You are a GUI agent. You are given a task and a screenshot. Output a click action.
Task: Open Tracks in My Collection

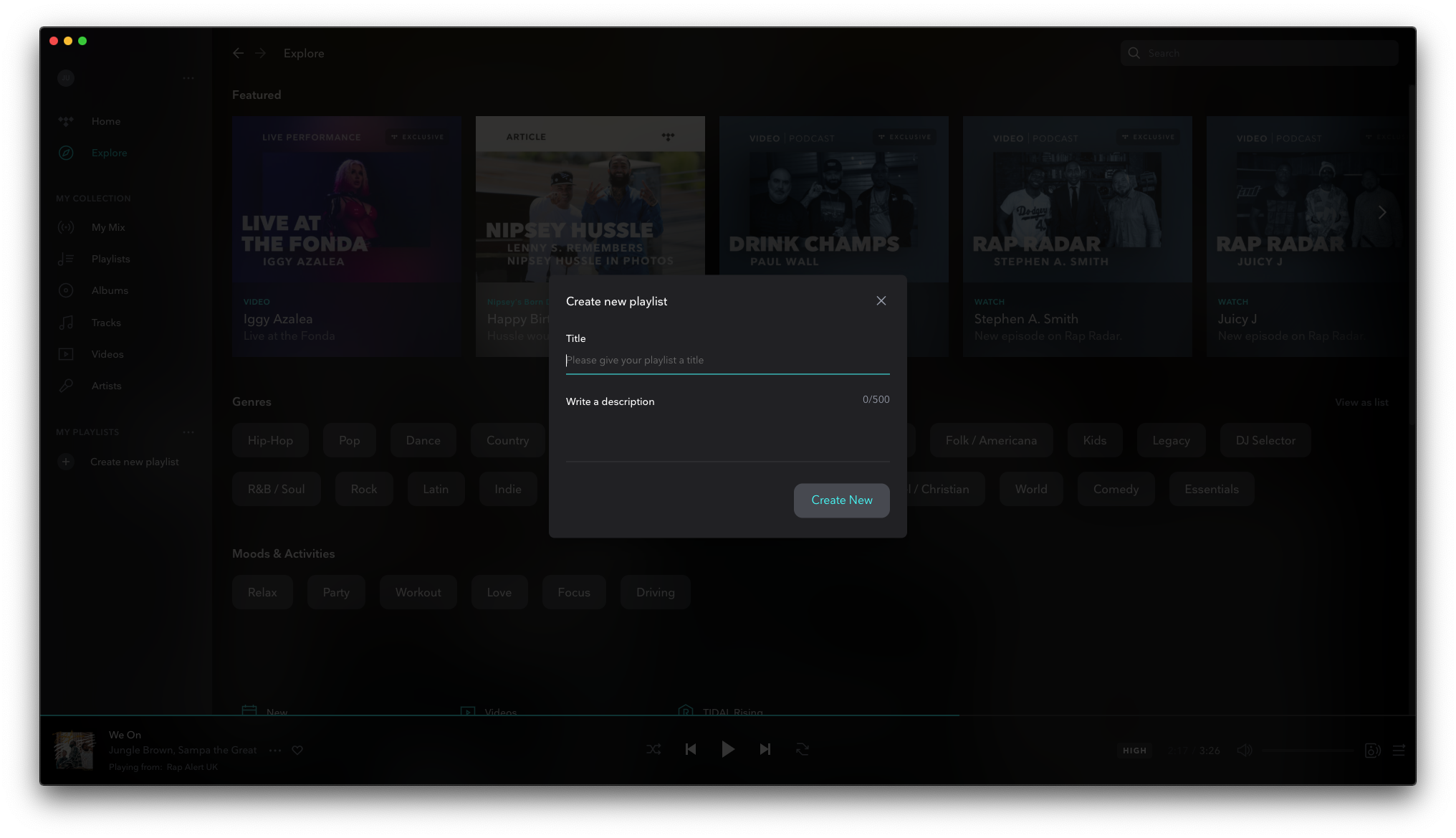106,323
